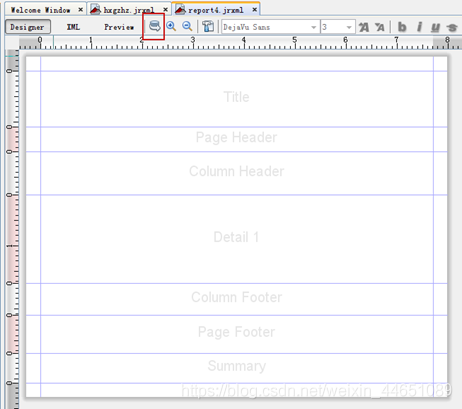
Task: Switch to the XML view
Action: point(73,27)
